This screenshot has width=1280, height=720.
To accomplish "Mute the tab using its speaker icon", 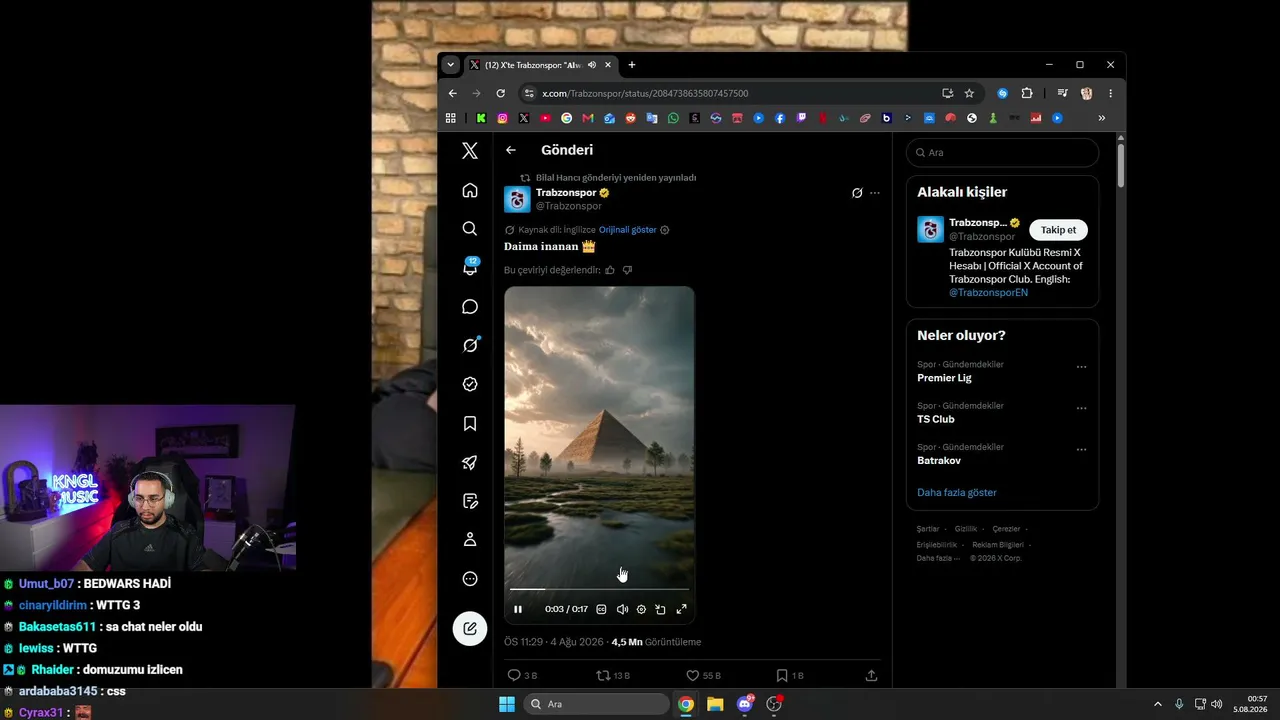I will click(x=592, y=65).
